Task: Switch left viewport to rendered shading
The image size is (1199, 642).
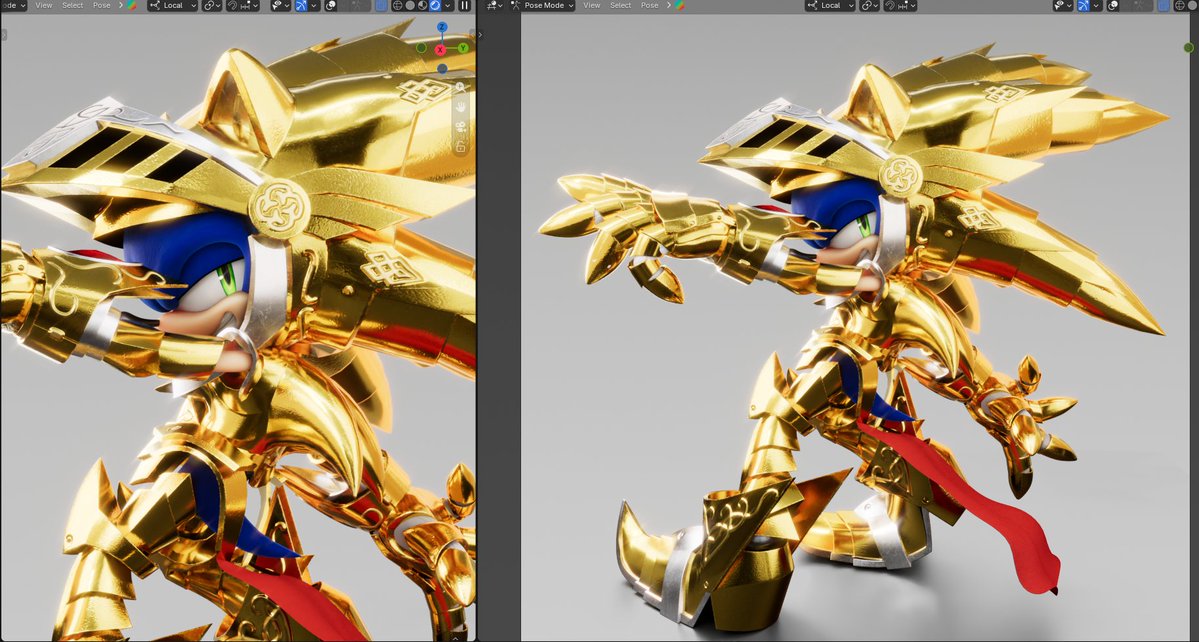Action: pyautogui.click(x=435, y=5)
